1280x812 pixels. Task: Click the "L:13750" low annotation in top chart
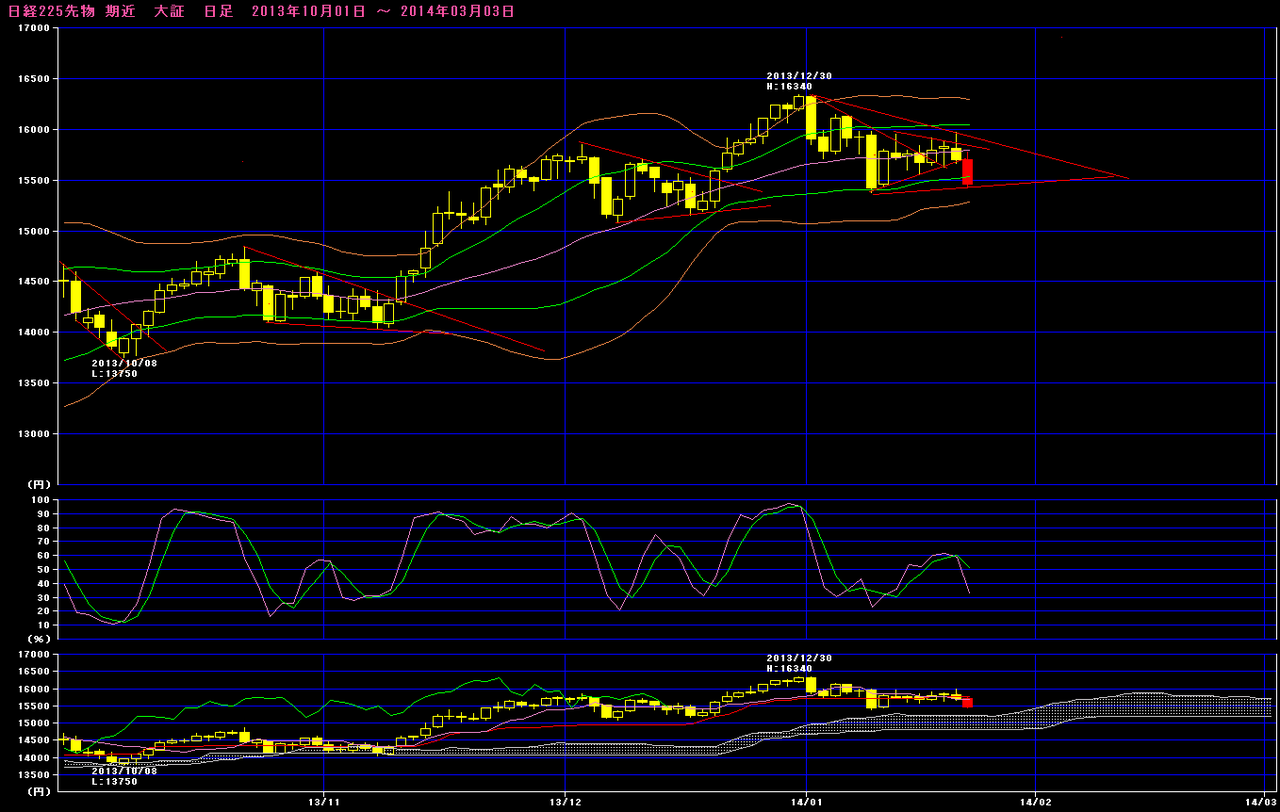pos(115,373)
